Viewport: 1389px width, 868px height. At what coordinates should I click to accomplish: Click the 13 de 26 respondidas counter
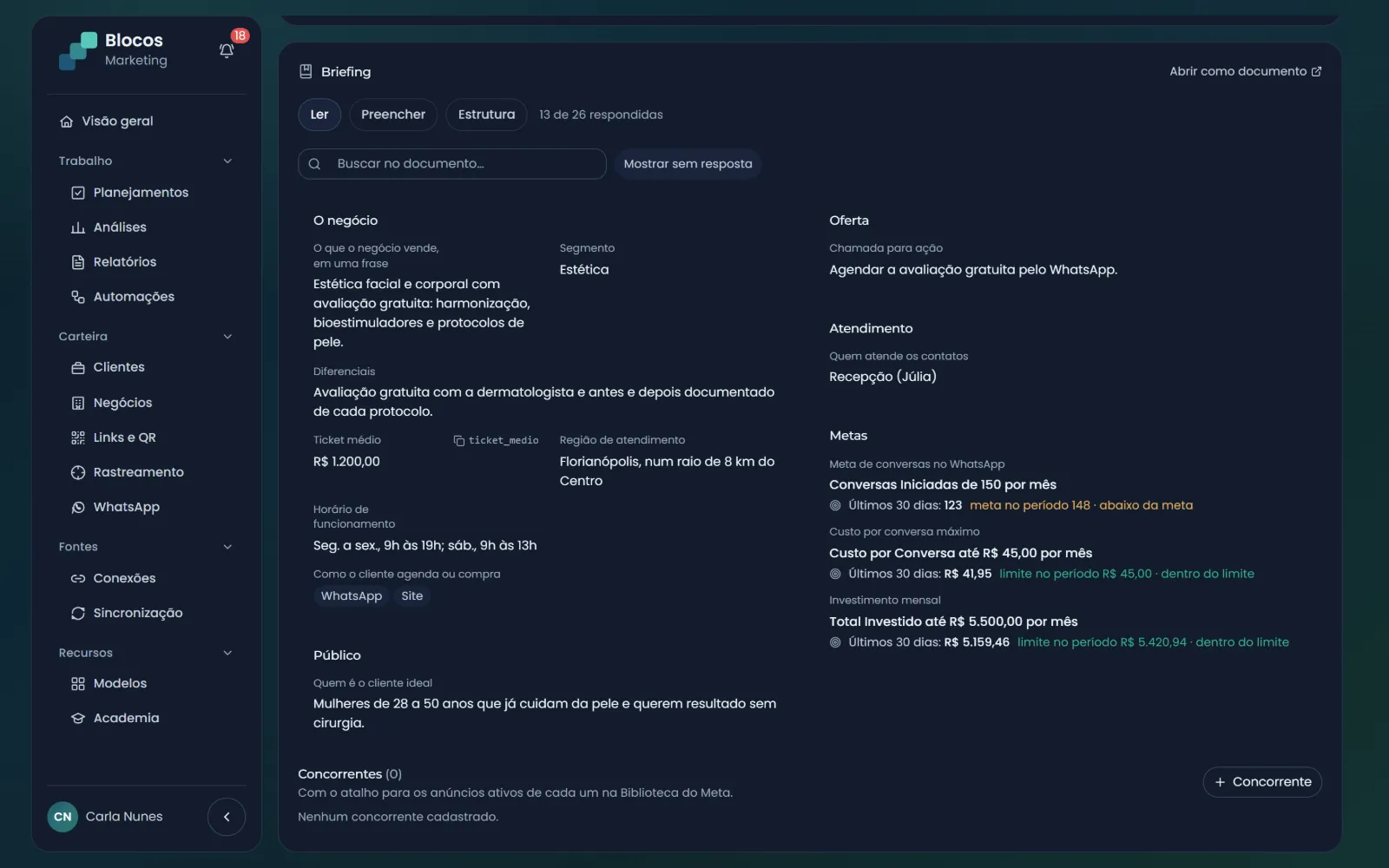(x=601, y=115)
